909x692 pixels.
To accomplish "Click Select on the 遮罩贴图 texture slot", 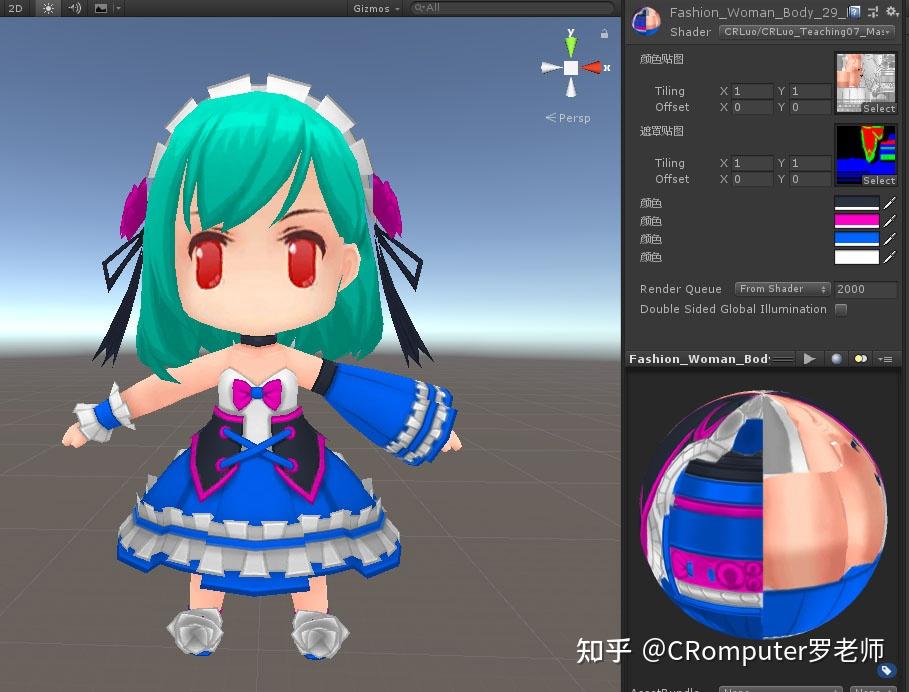I will point(879,181).
